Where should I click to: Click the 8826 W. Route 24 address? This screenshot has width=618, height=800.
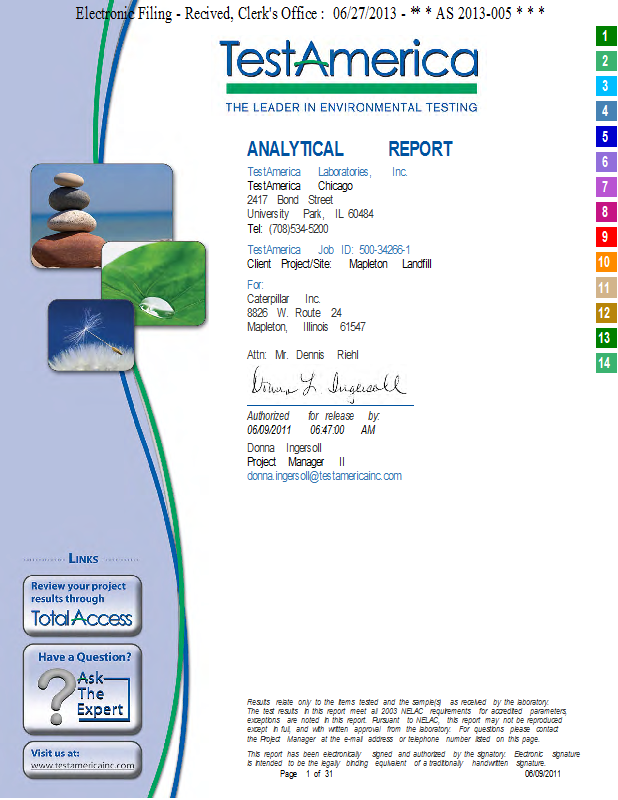[294, 313]
